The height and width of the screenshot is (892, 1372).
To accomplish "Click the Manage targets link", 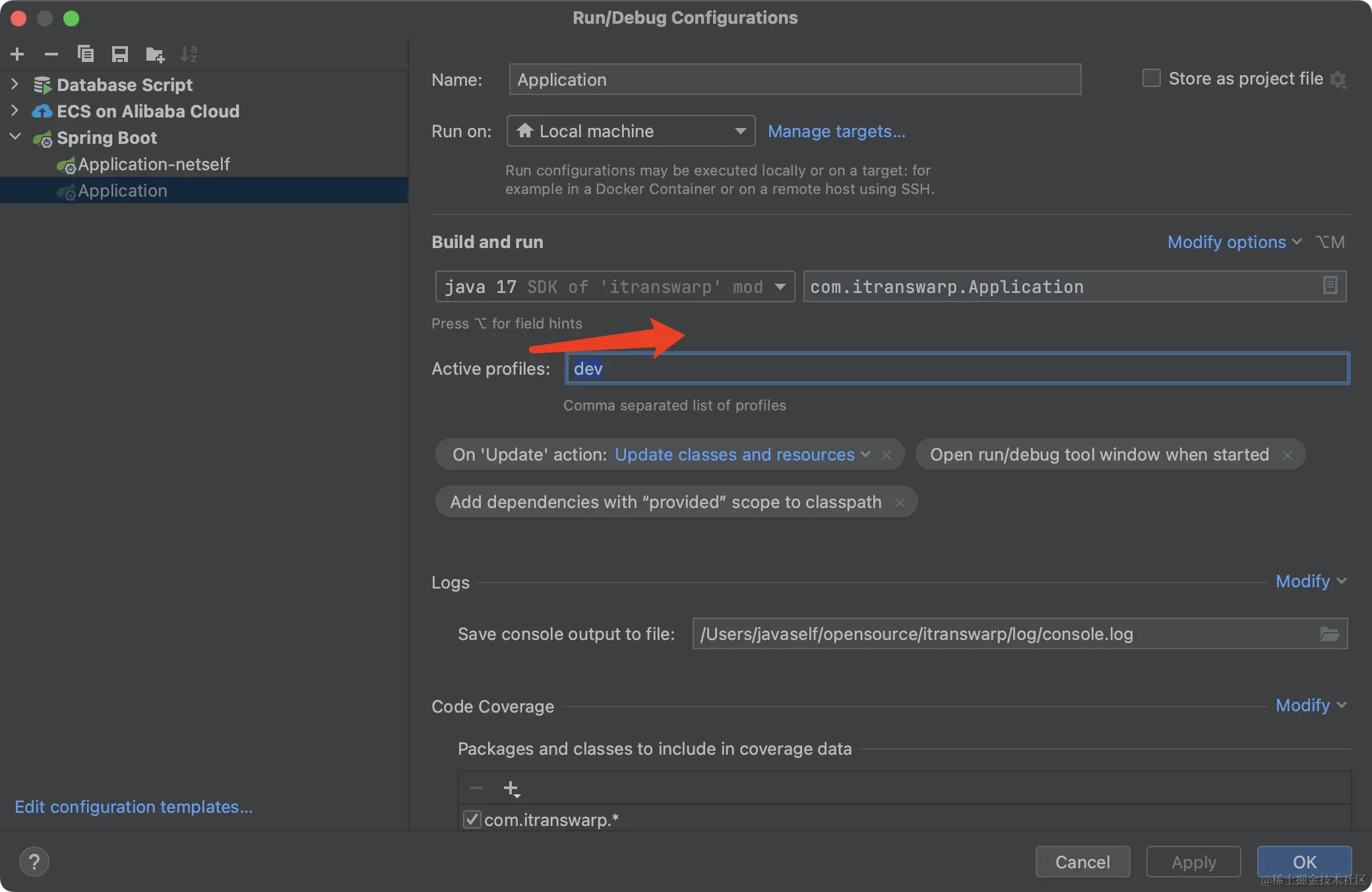I will pyautogui.click(x=836, y=131).
